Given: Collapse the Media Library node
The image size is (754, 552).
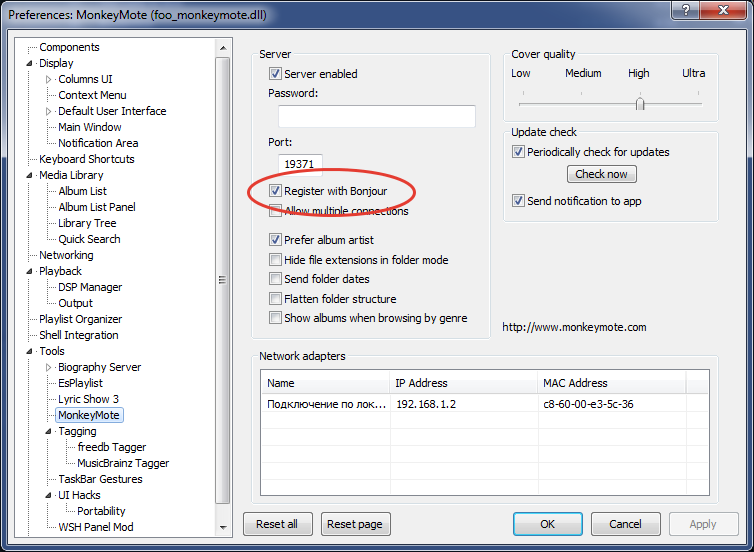Looking at the screenshot, I should click(x=29, y=176).
